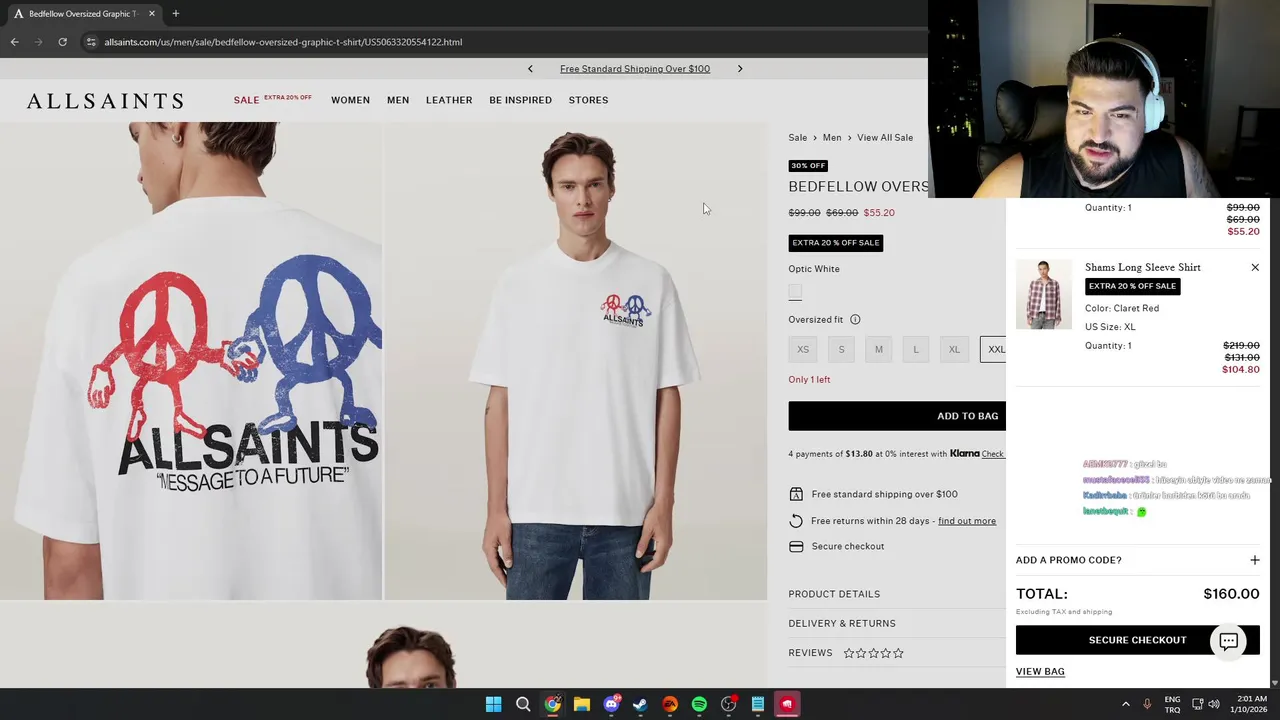
Task: Click the review star rating
Action: (x=873, y=653)
